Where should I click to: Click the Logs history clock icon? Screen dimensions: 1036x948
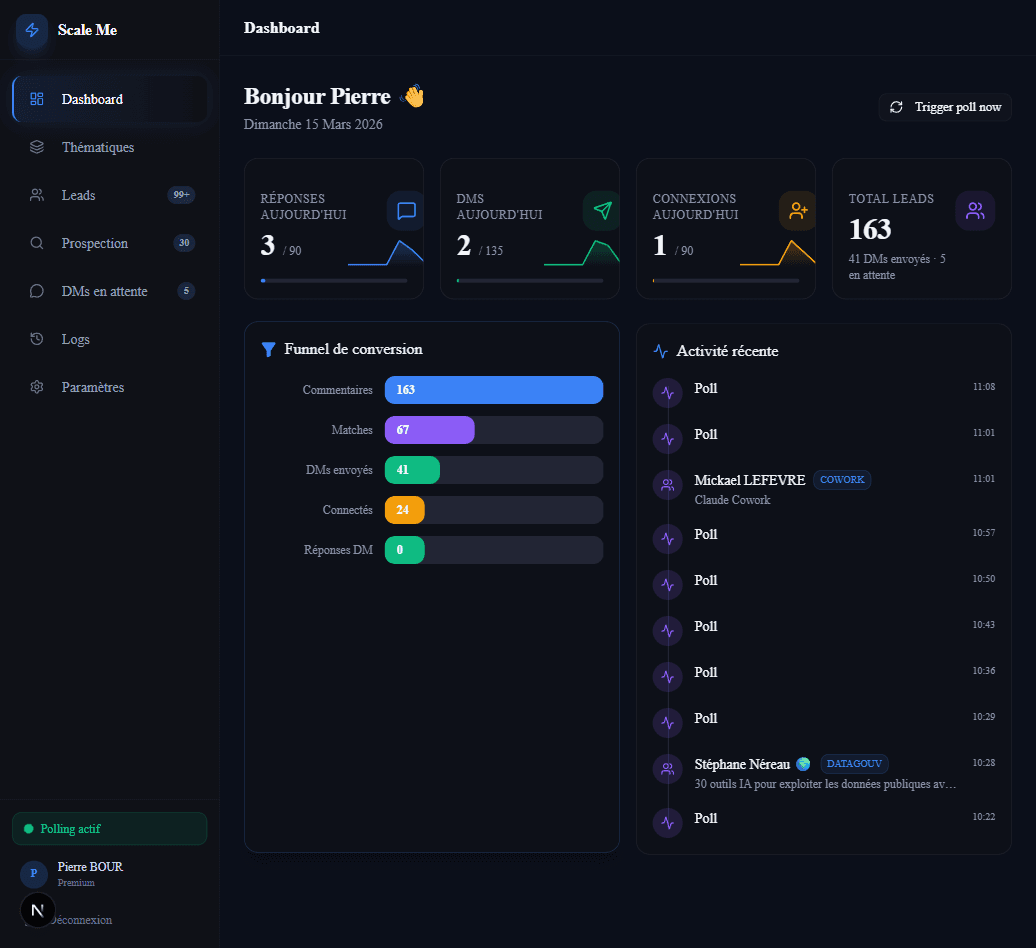(x=36, y=338)
